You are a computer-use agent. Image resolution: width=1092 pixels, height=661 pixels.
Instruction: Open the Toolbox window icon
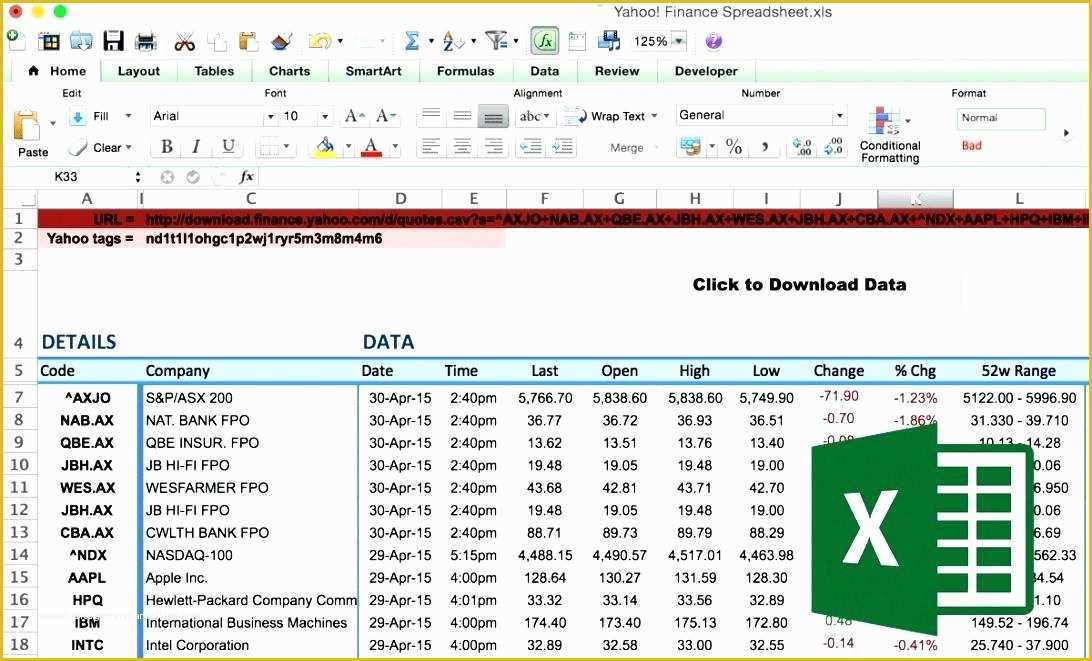[577, 42]
